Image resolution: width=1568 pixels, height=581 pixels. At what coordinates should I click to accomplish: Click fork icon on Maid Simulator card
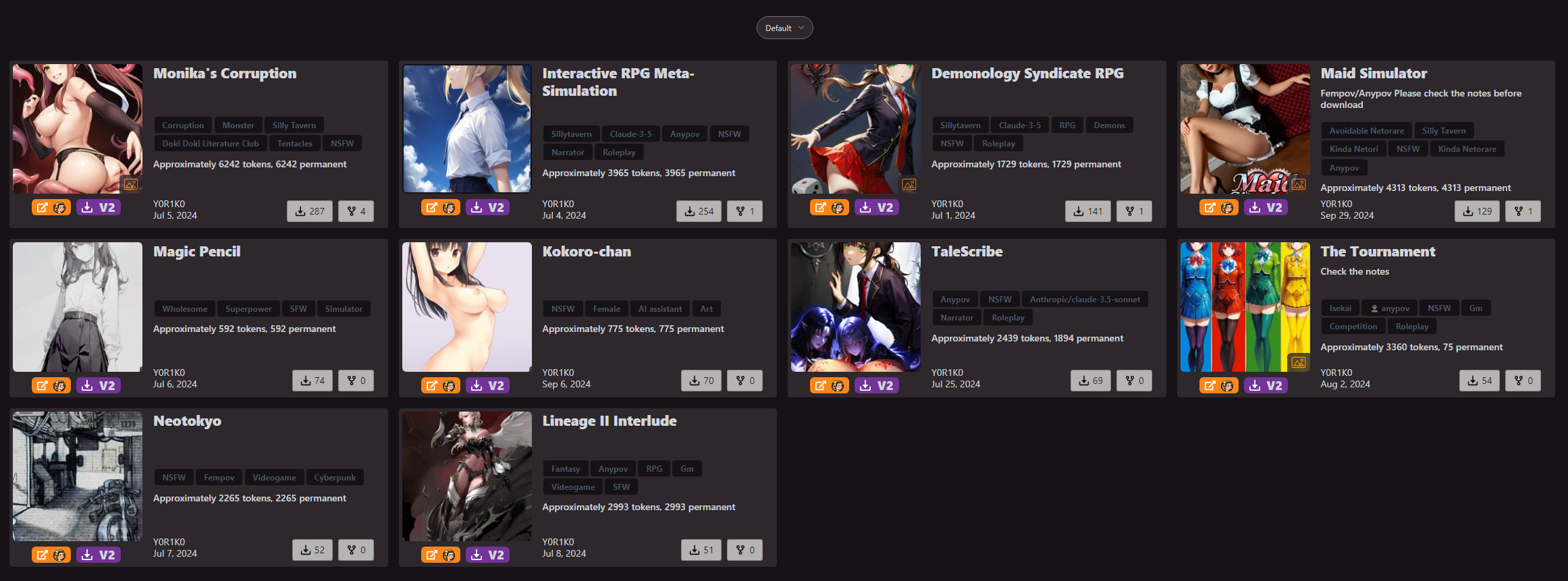[1523, 211]
